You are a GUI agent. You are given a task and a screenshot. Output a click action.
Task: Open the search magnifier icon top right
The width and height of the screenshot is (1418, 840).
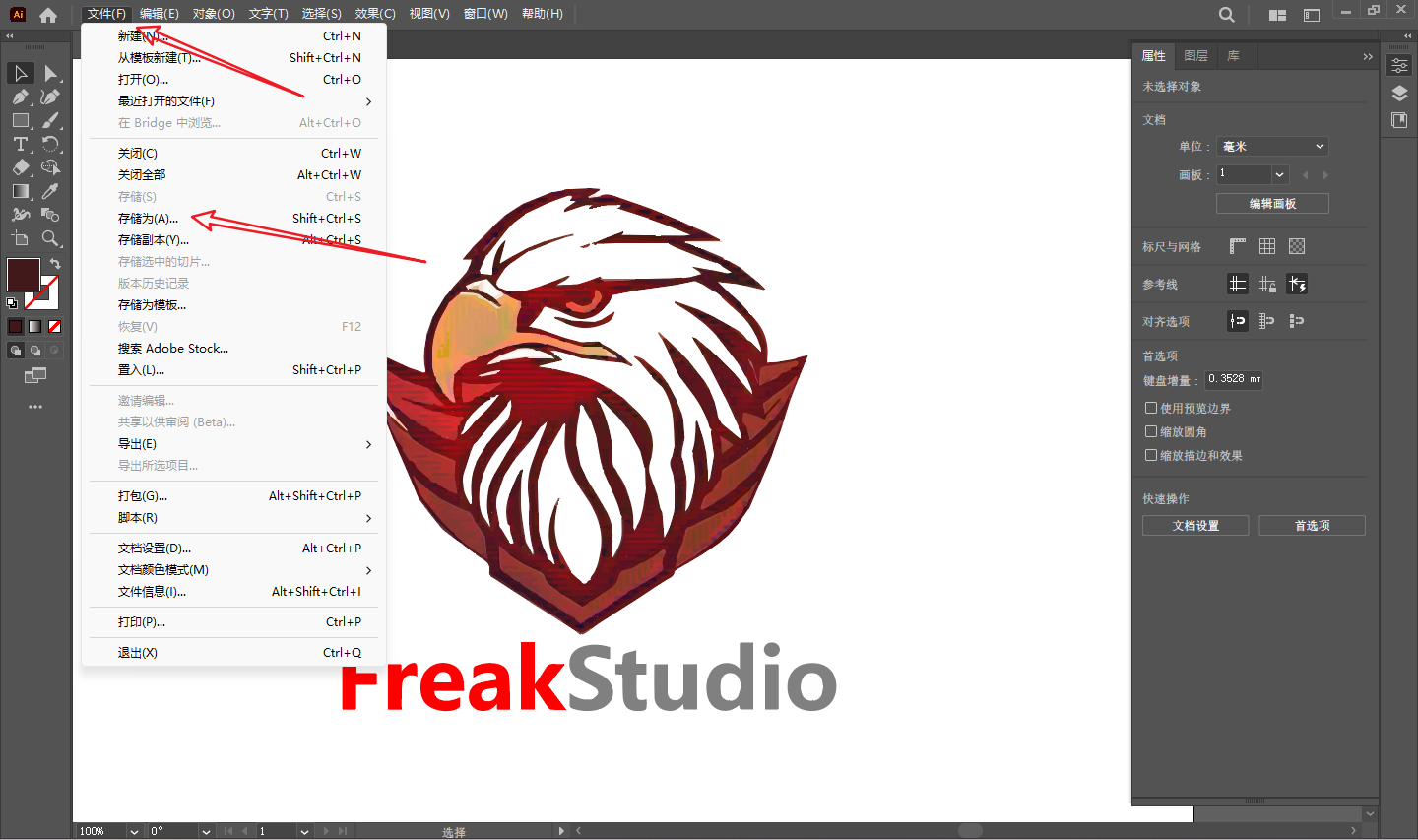(1226, 15)
